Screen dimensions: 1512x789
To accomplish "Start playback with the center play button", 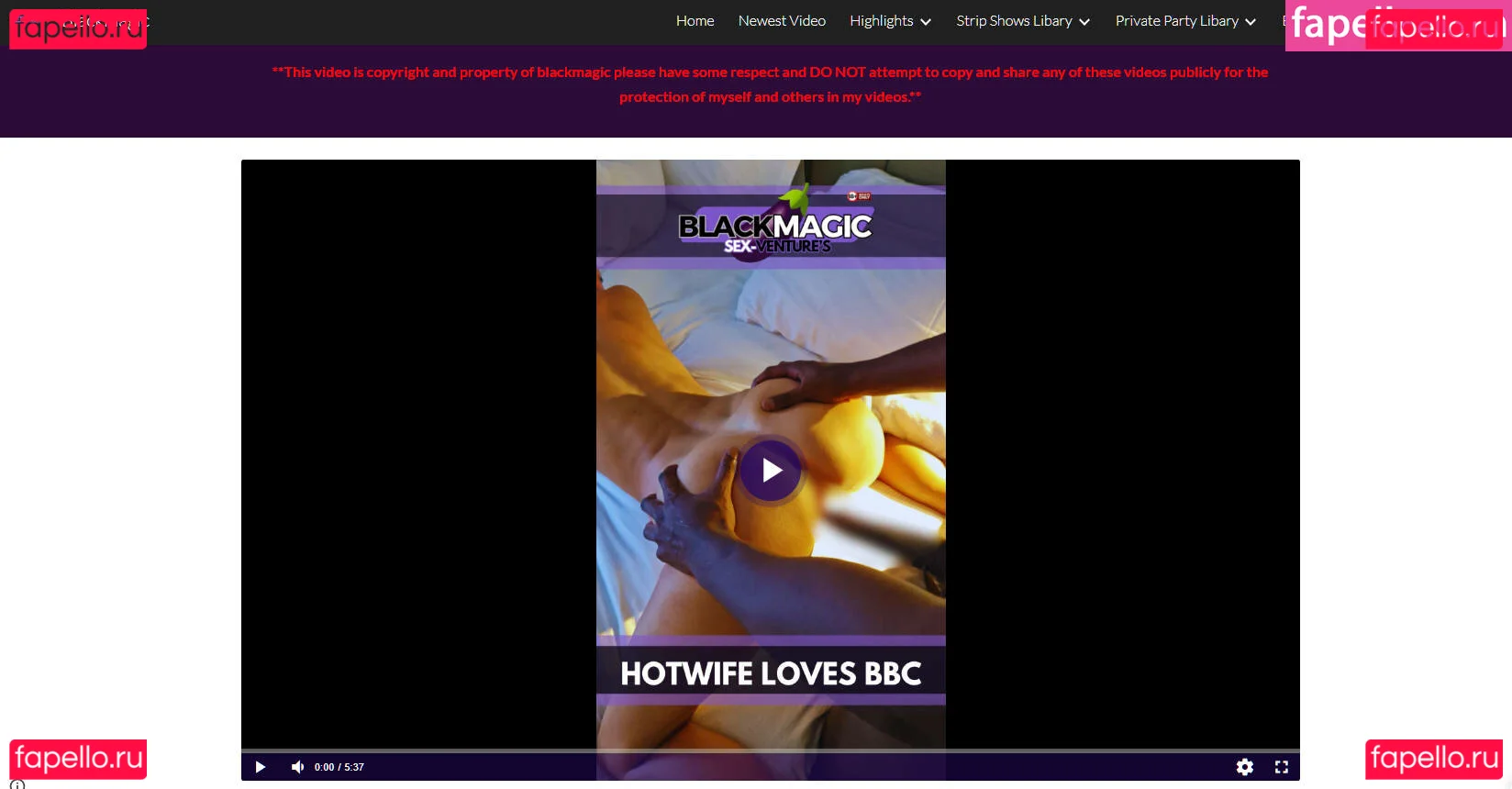I will pos(771,470).
